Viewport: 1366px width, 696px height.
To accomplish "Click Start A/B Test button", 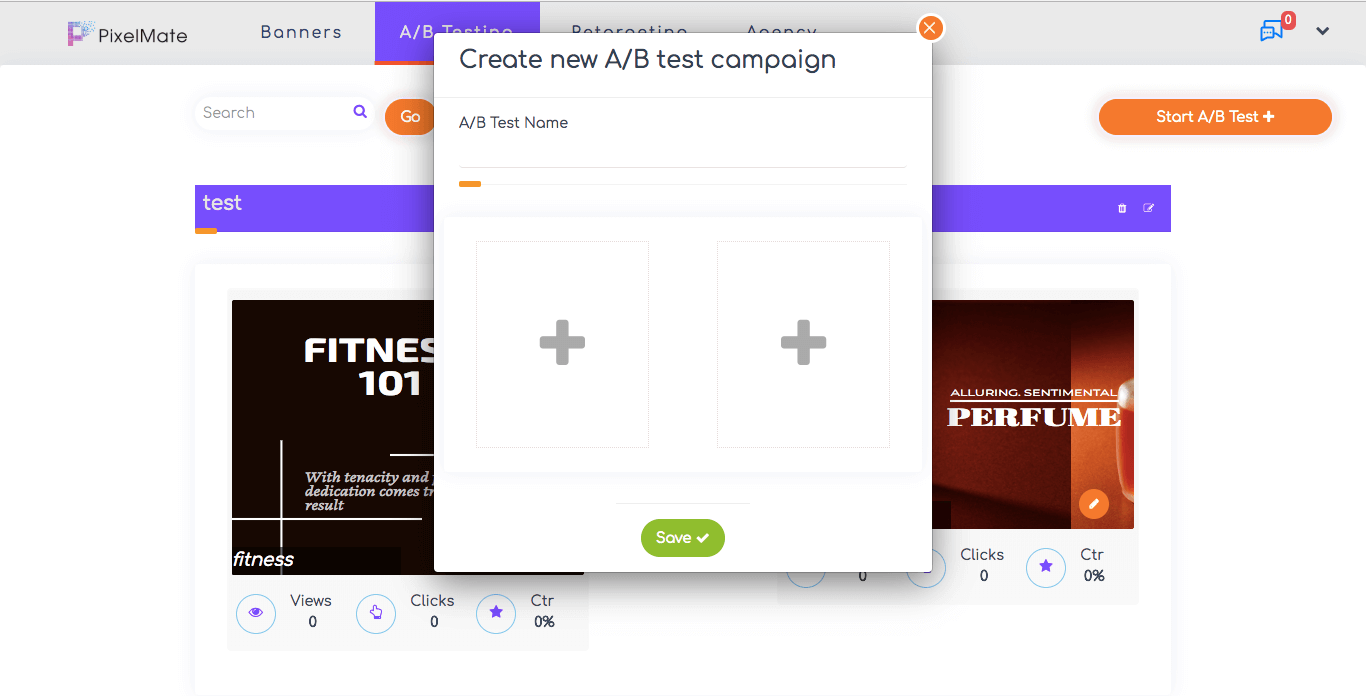I will click(x=1215, y=117).
